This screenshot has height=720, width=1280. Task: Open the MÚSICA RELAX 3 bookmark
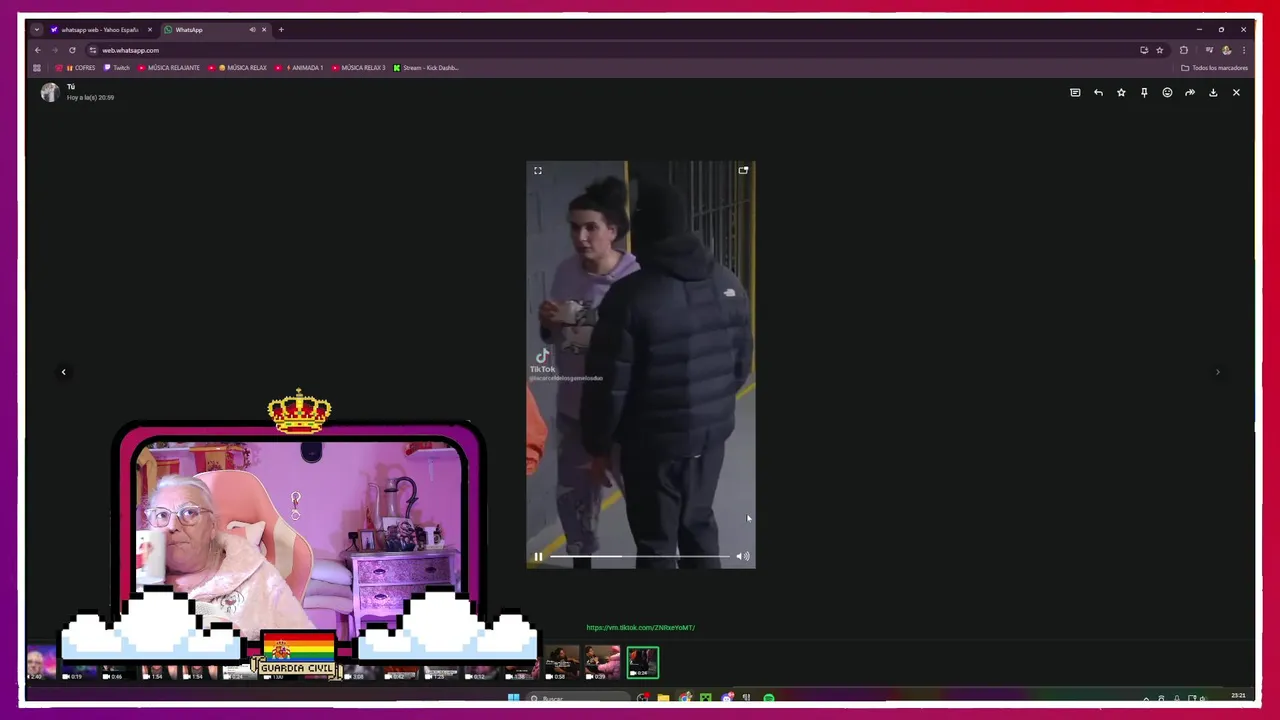[359, 68]
